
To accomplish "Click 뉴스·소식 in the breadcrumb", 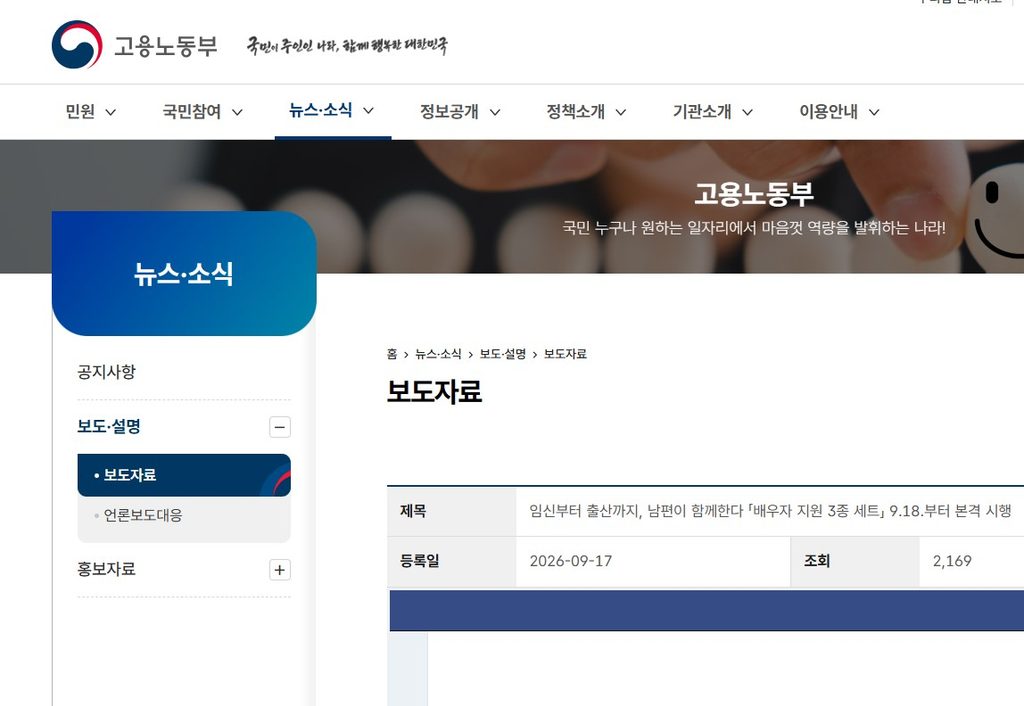I will [x=438, y=354].
